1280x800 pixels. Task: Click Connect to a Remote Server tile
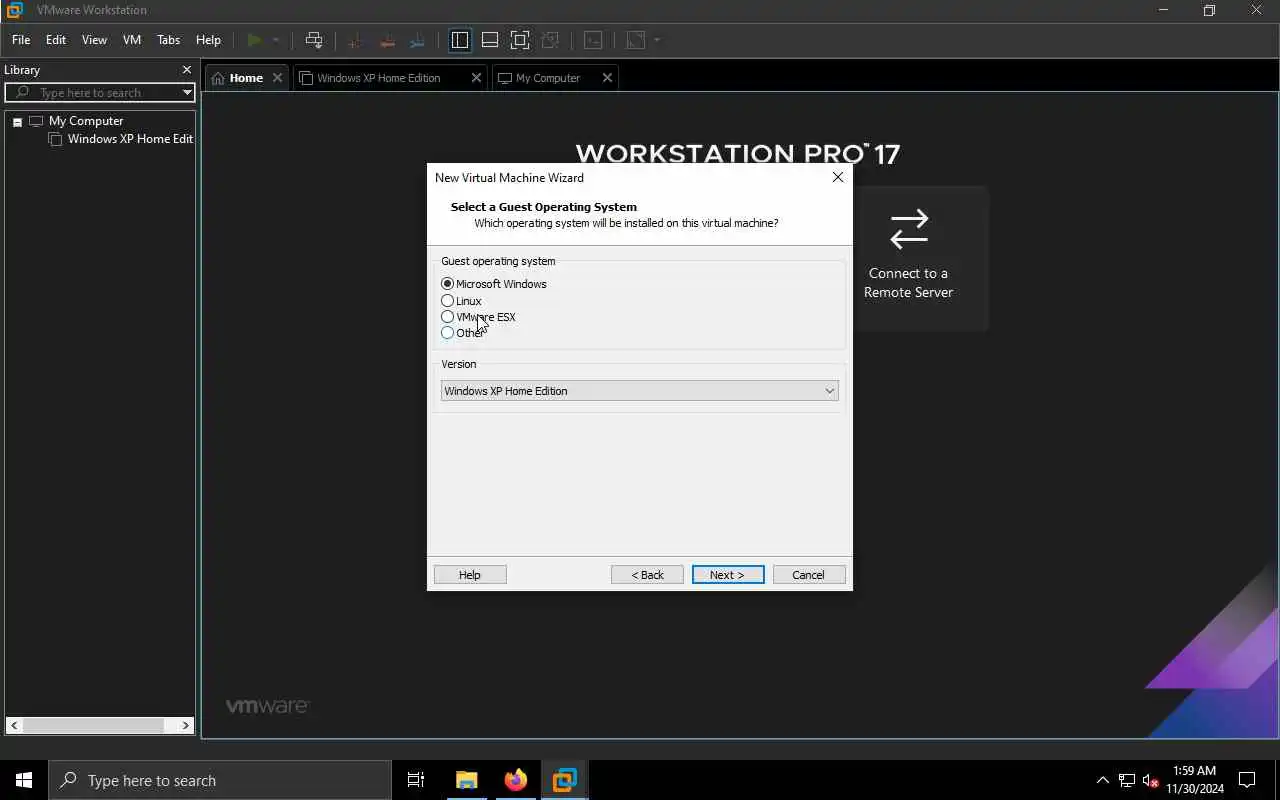(x=908, y=258)
